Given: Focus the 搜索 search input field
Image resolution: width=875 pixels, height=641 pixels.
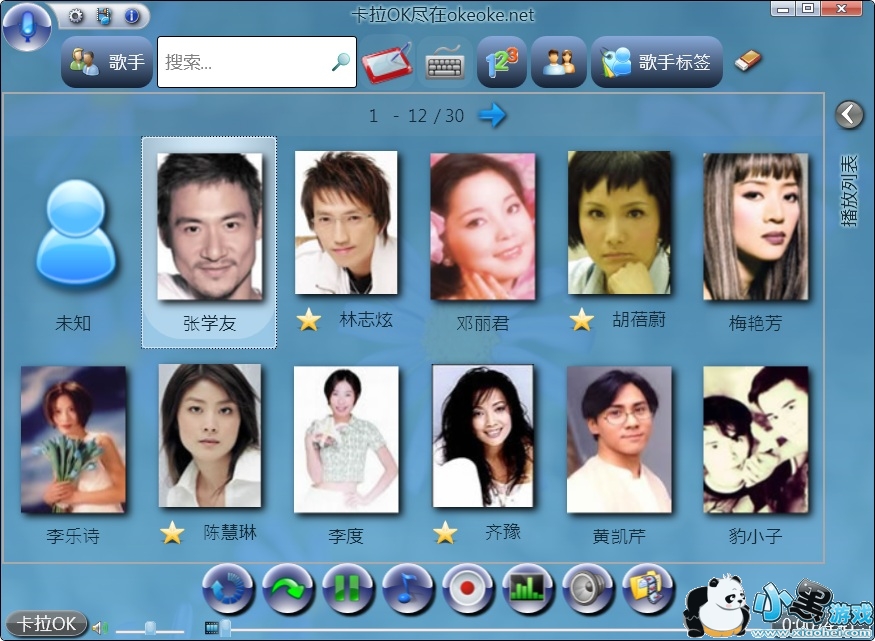Looking at the screenshot, I should [x=257, y=62].
